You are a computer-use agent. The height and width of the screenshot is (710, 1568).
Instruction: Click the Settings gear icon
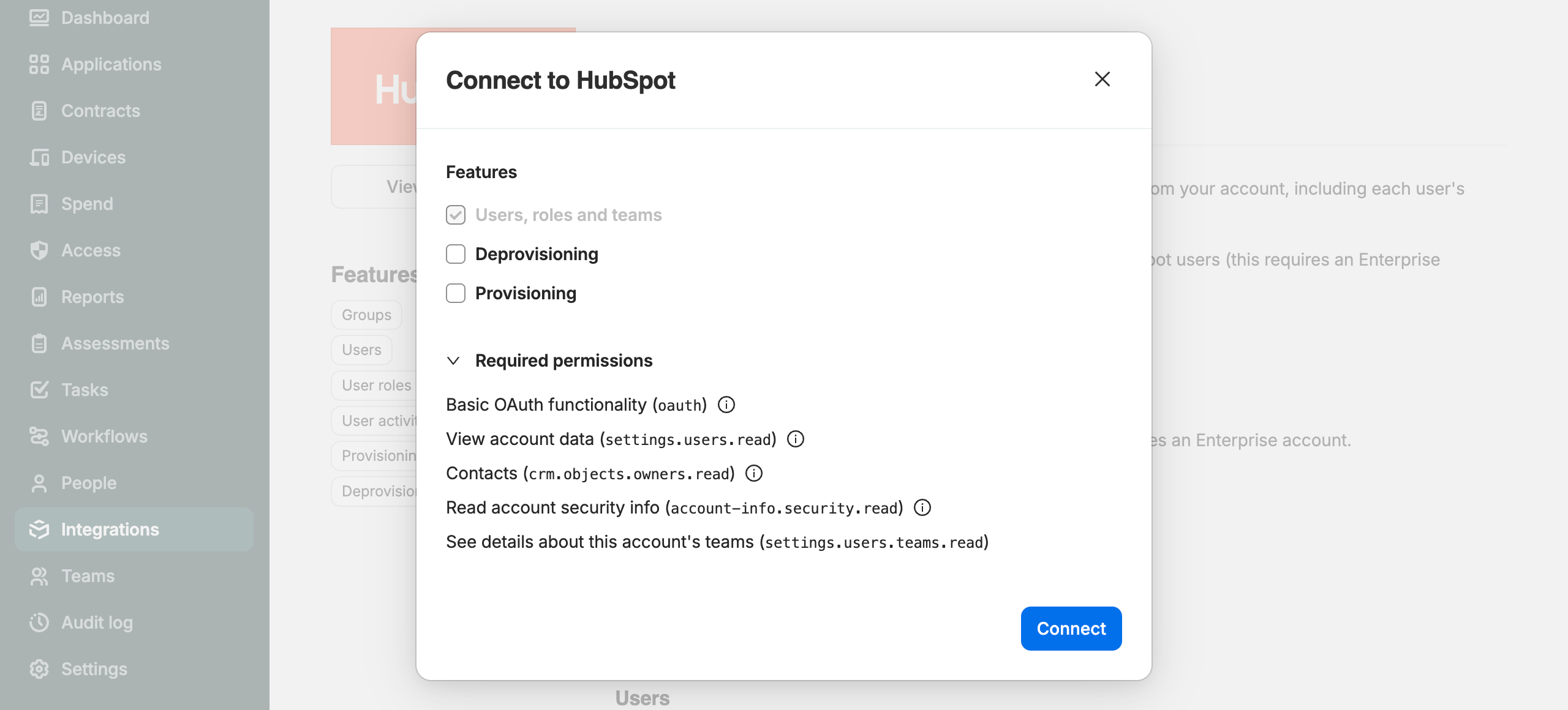pos(39,669)
